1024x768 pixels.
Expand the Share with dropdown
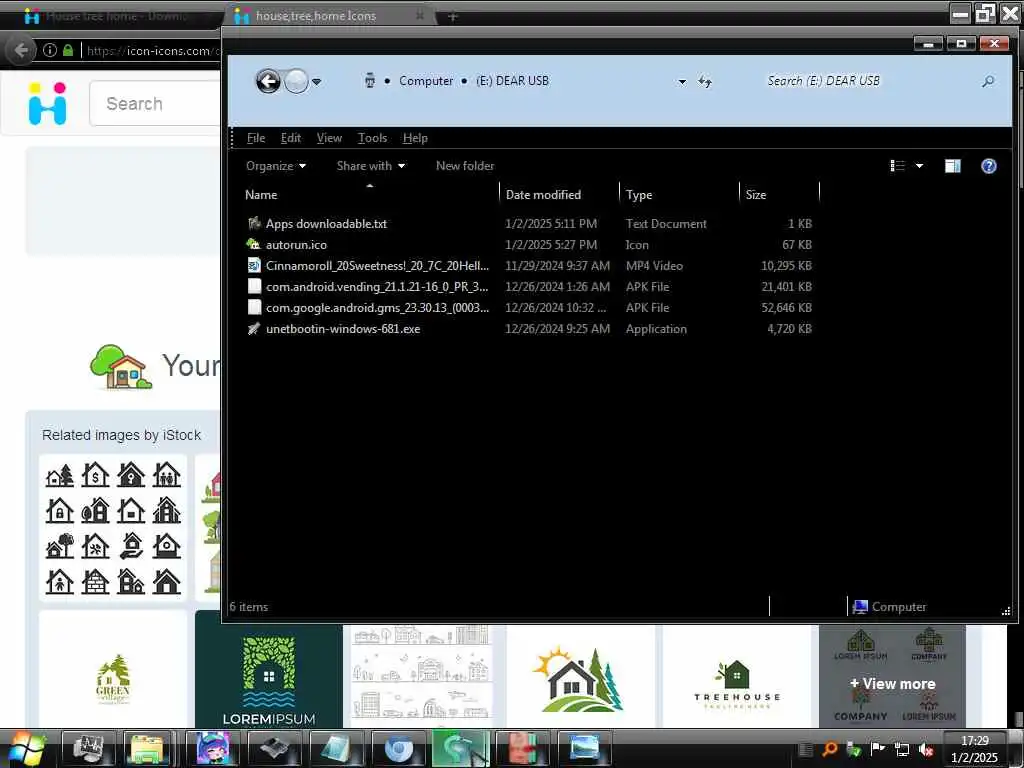370,166
